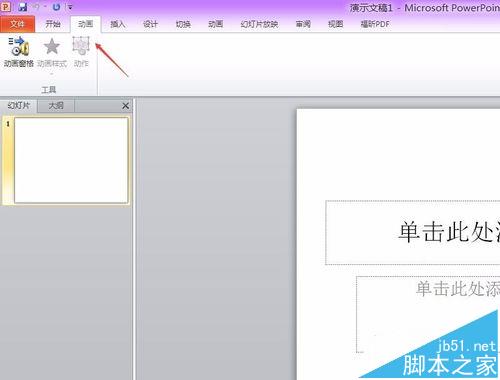Show the 幻灯片 (Slides) pane tab
Image resolution: width=500 pixels, height=380 pixels.
click(19, 106)
